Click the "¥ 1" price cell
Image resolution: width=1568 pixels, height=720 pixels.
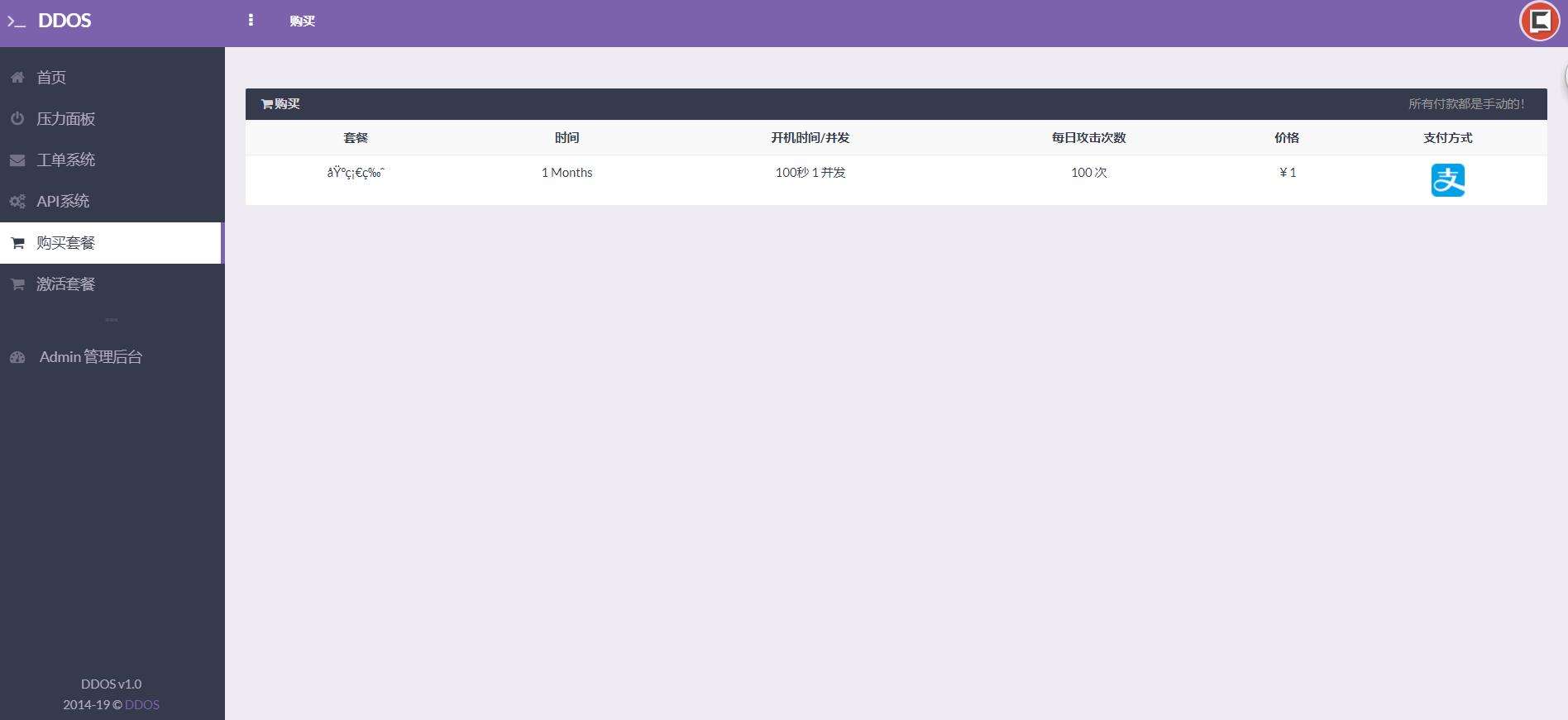[x=1288, y=173]
